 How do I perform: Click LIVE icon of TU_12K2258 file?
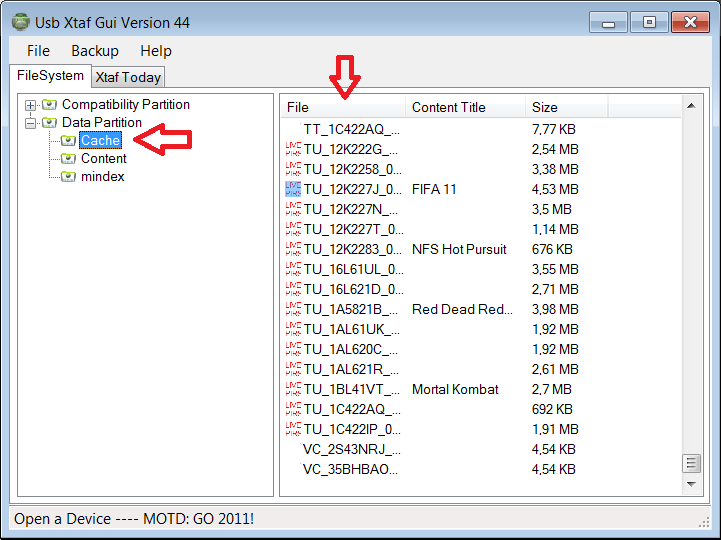point(293,169)
